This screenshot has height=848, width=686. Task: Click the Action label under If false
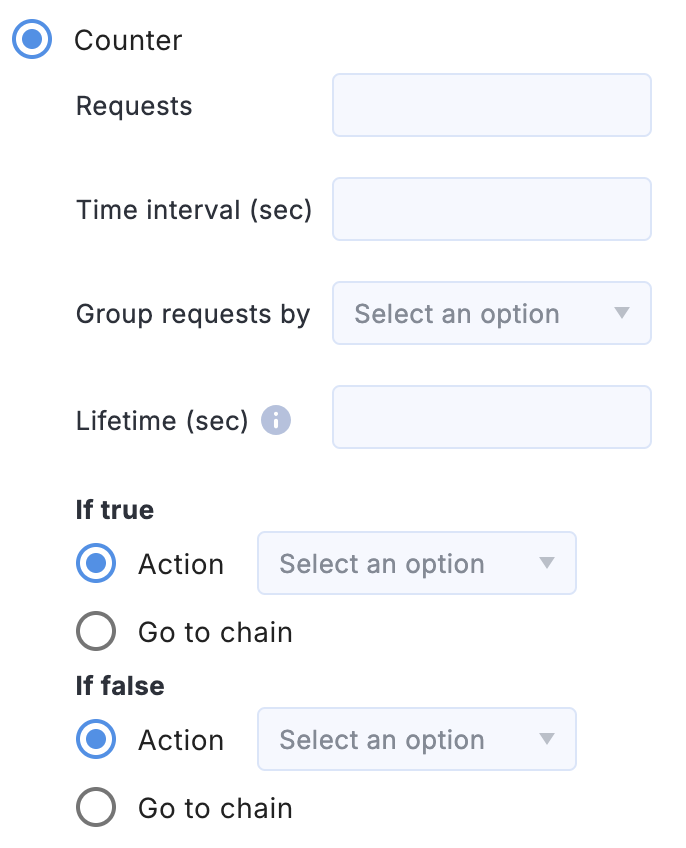(x=181, y=740)
